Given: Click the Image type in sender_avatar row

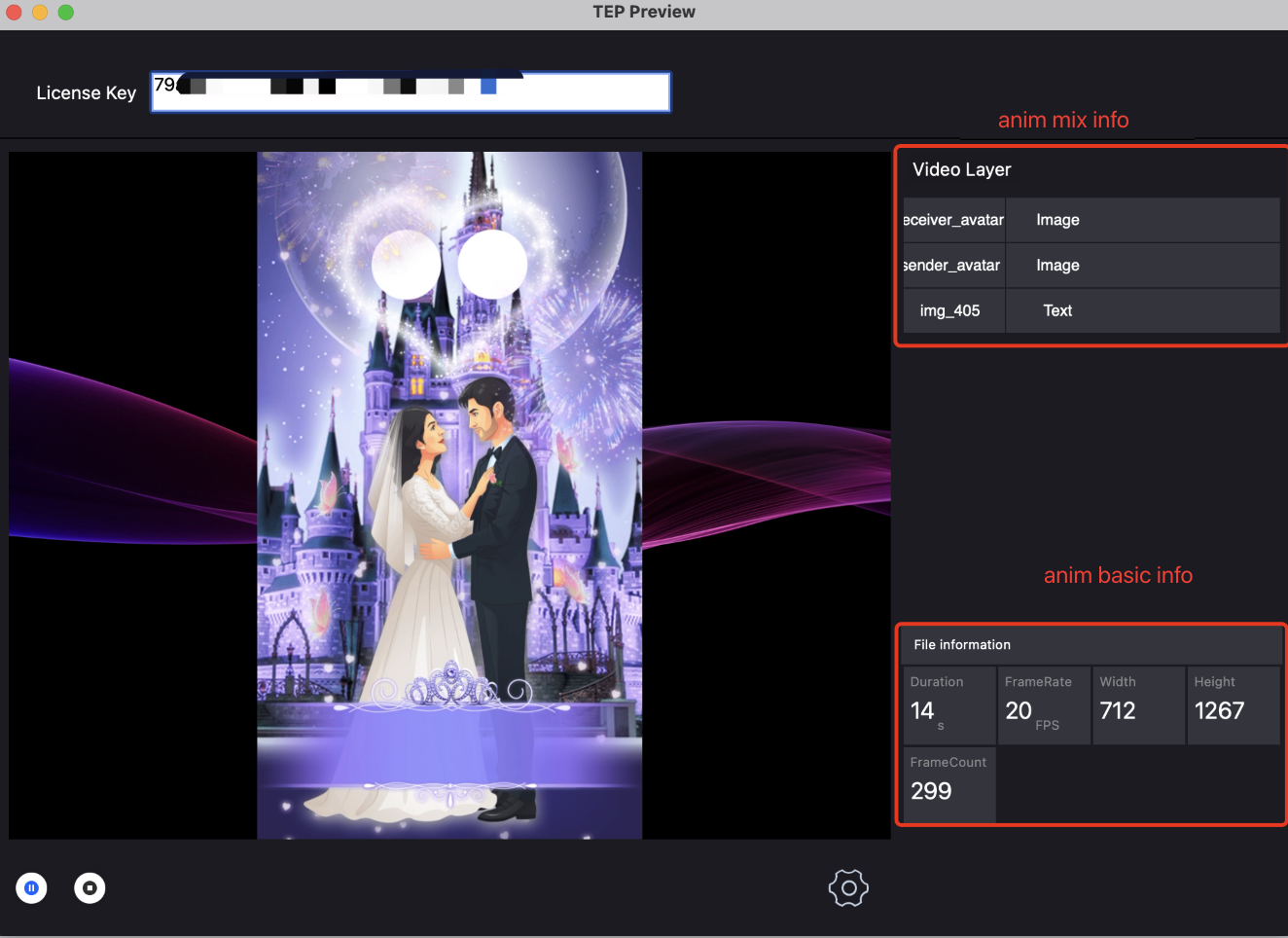Looking at the screenshot, I should click(1057, 266).
